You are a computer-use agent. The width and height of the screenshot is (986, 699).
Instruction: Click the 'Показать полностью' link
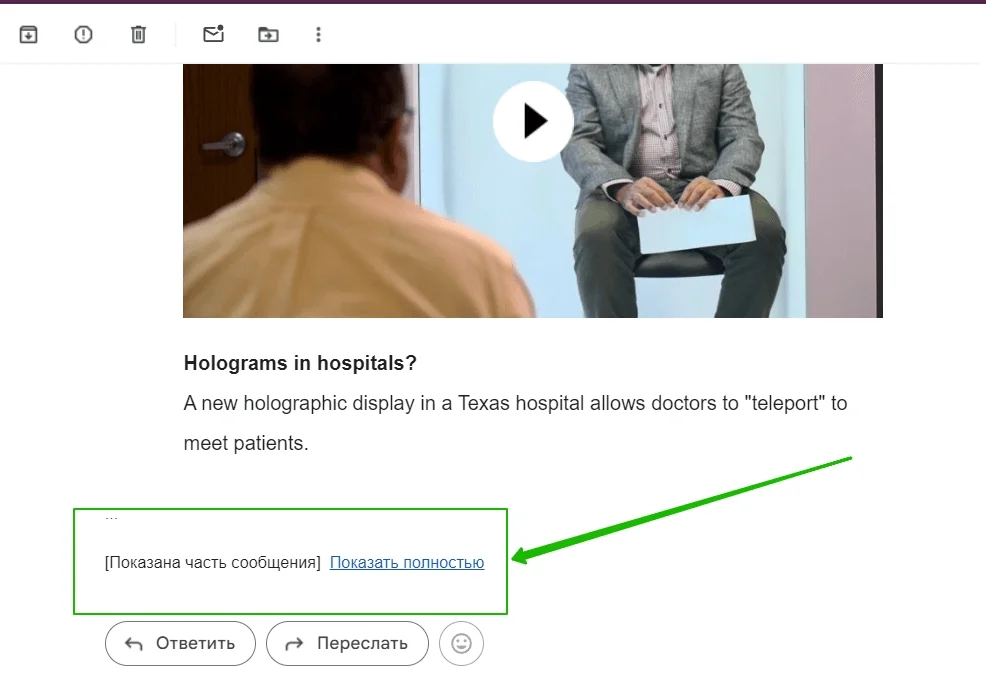[407, 563]
